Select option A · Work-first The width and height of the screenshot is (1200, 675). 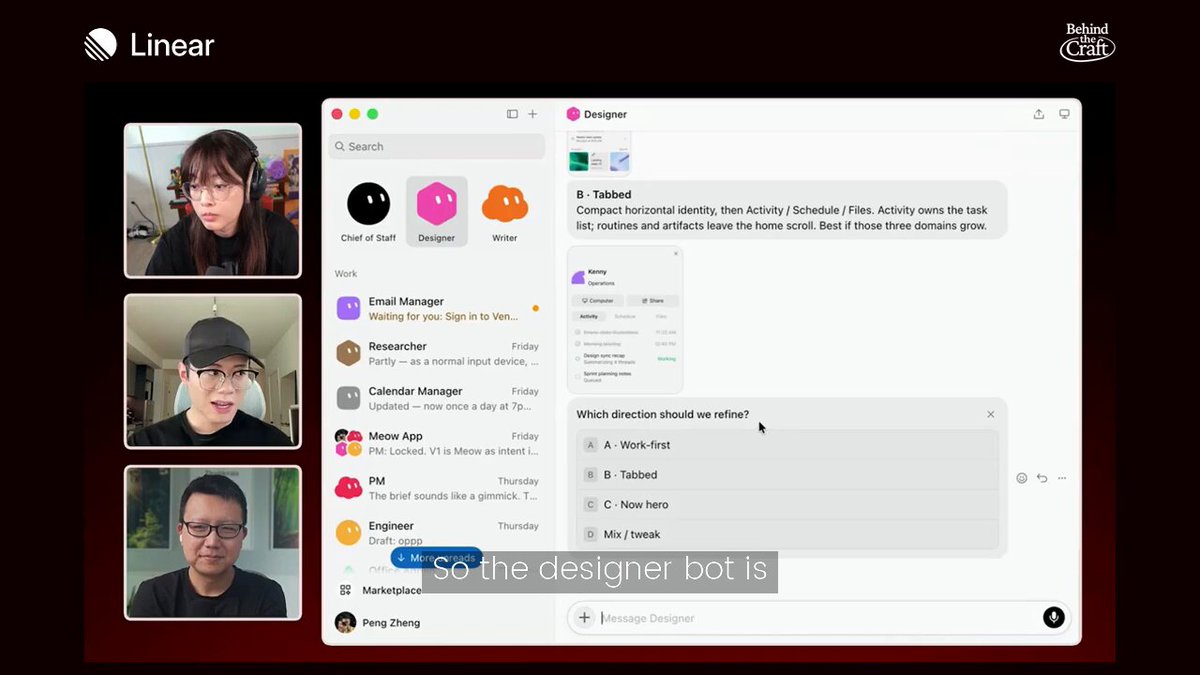pos(788,445)
